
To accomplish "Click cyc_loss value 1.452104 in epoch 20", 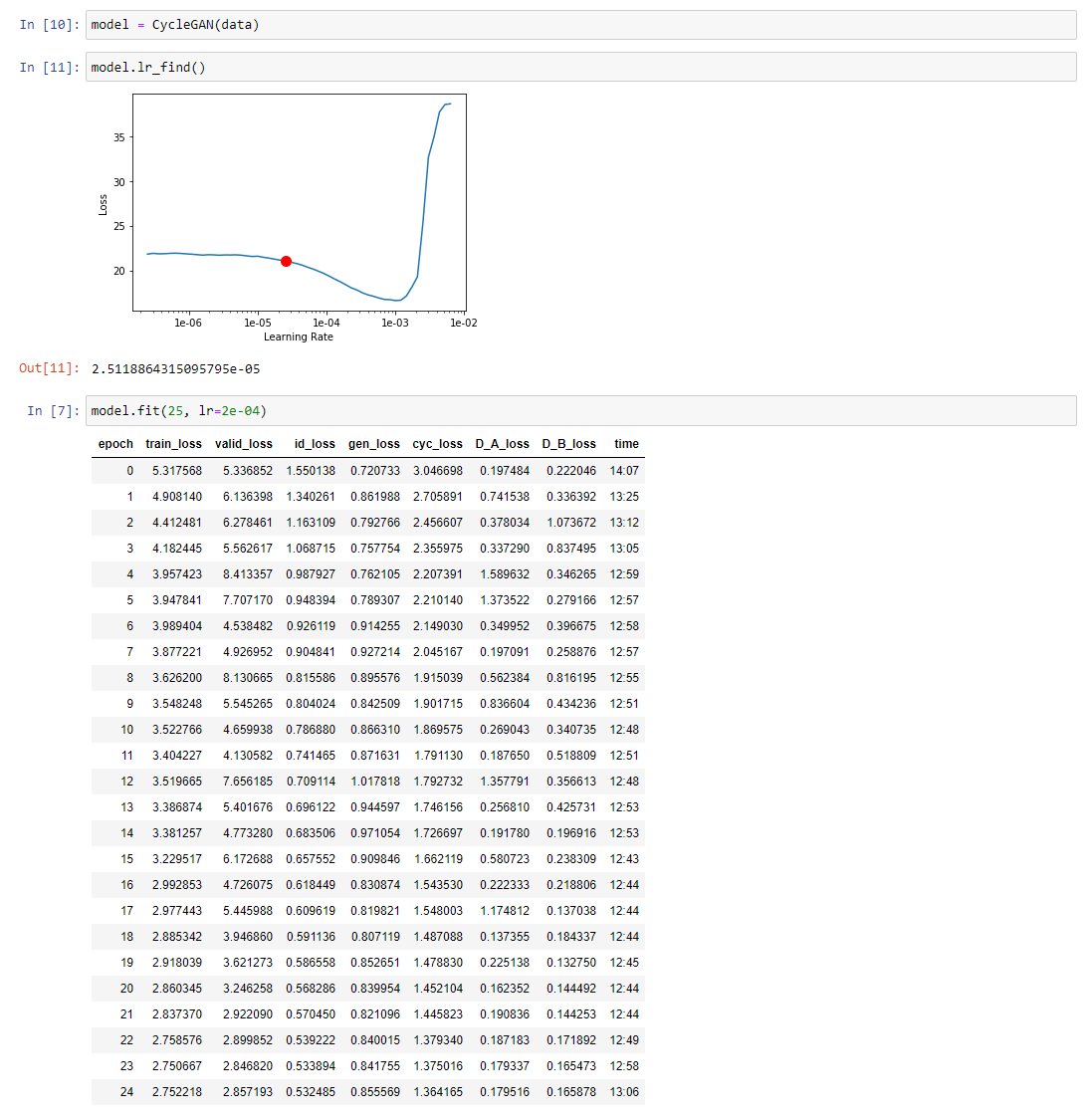I will pos(438,989).
